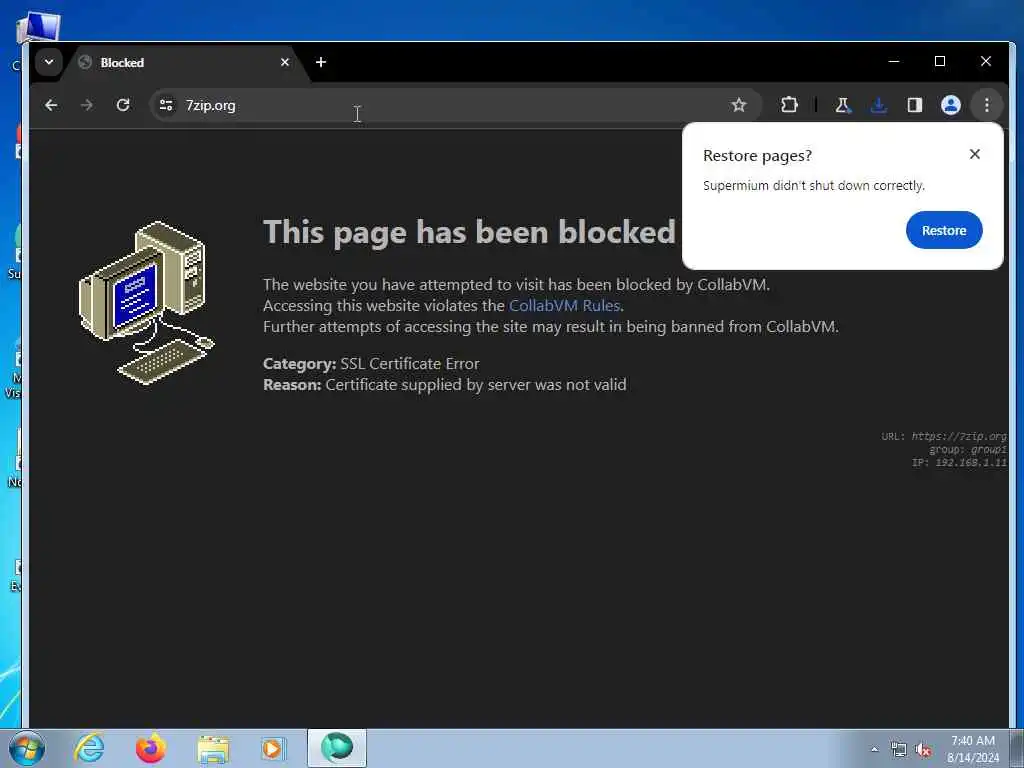Open the CollabVM Rules link
Viewport: 1024px width, 768px height.
tap(564, 306)
